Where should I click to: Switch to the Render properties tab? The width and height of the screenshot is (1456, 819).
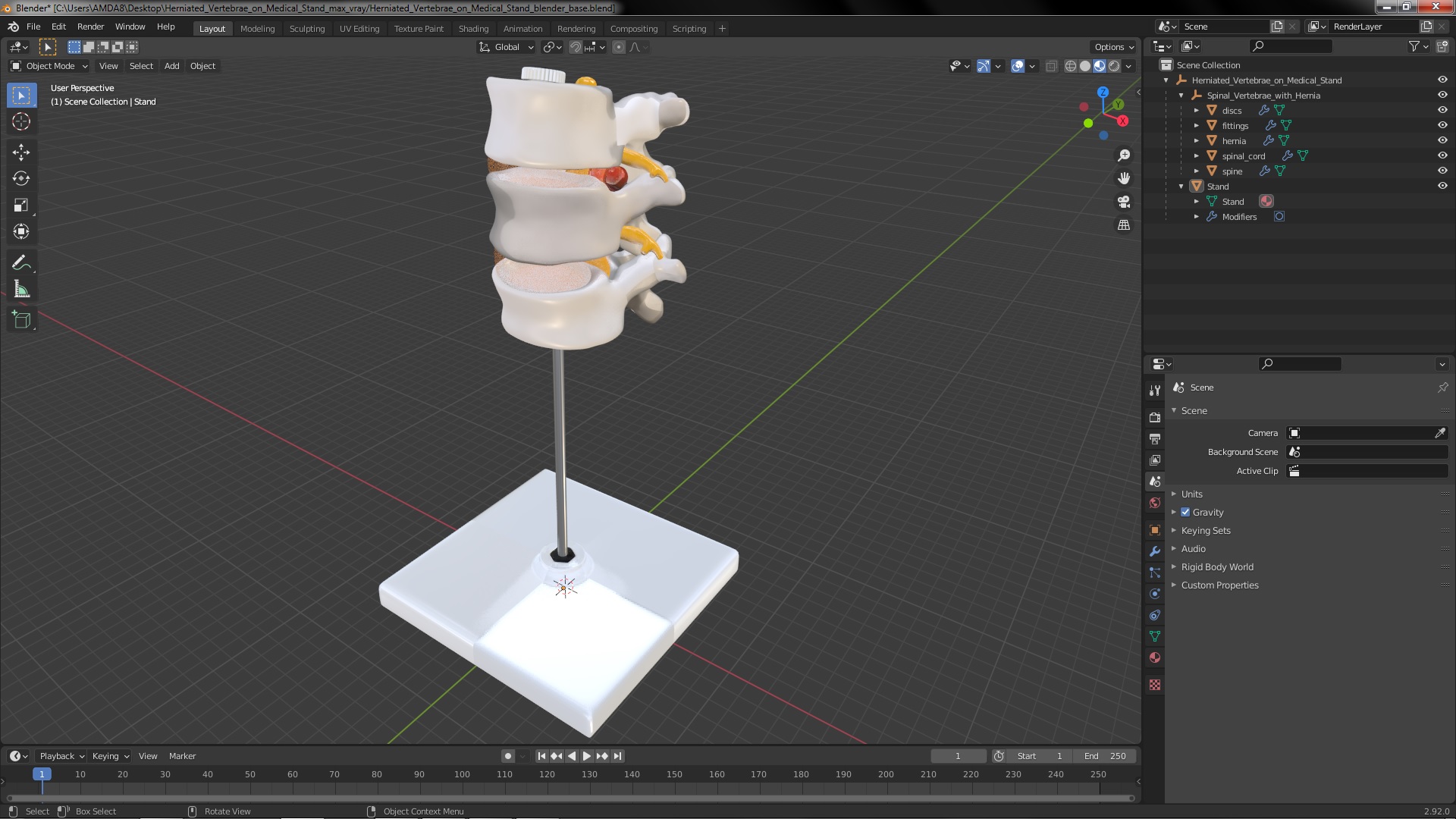click(1155, 417)
